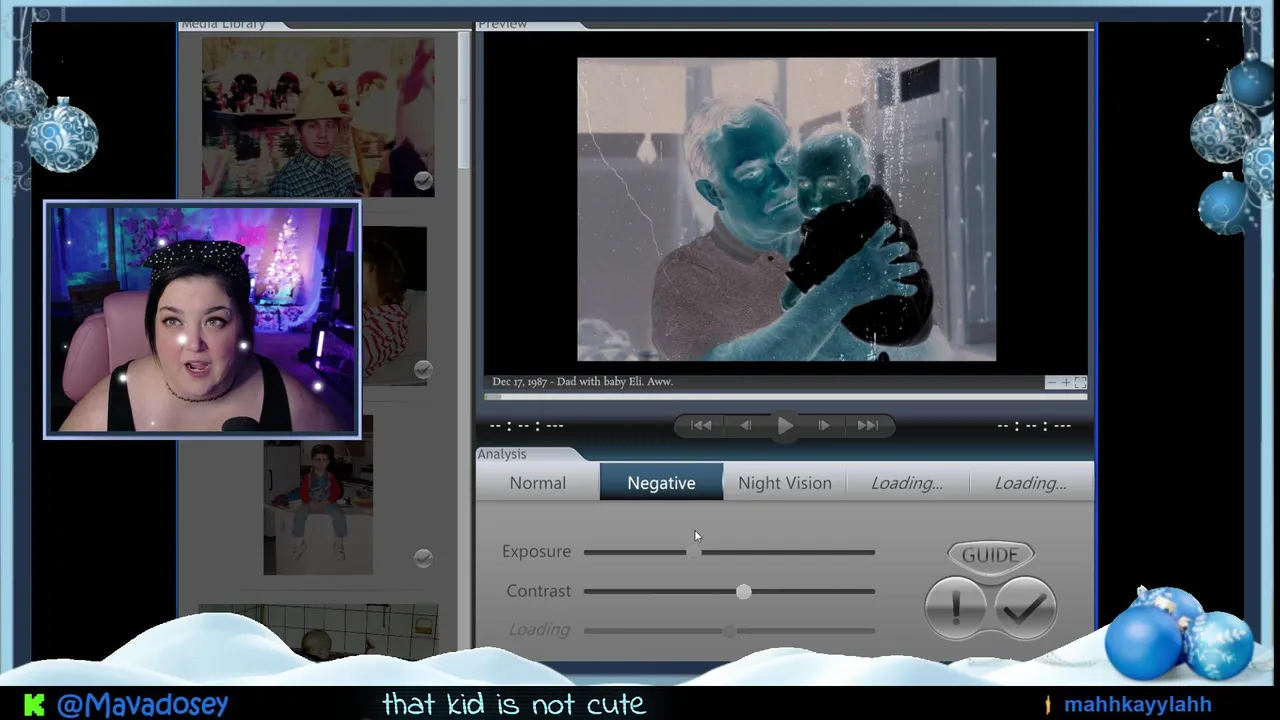The image size is (1280, 720).
Task: Switch to Normal analysis mode
Action: pyautogui.click(x=537, y=483)
